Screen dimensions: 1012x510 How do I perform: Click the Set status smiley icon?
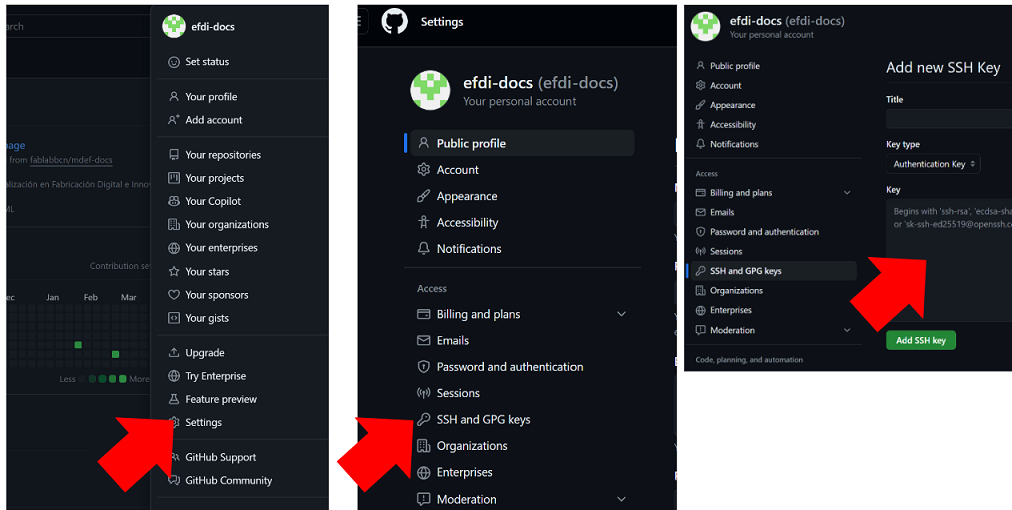pos(174,62)
